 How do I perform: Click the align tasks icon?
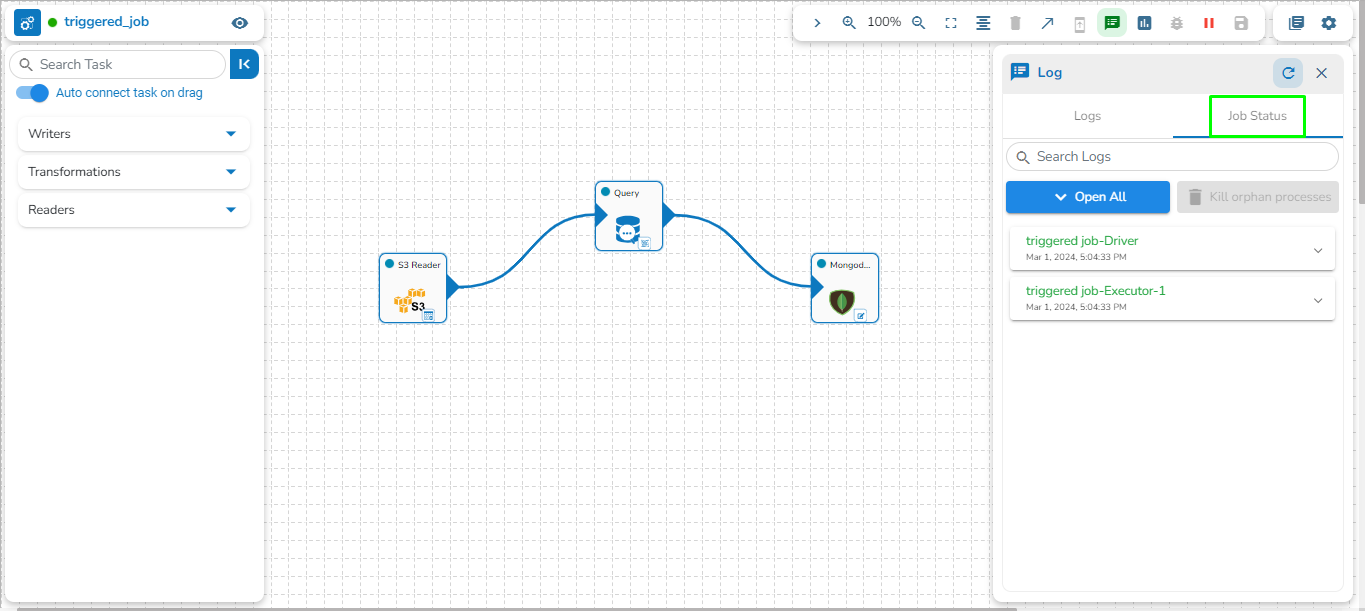click(x=983, y=23)
